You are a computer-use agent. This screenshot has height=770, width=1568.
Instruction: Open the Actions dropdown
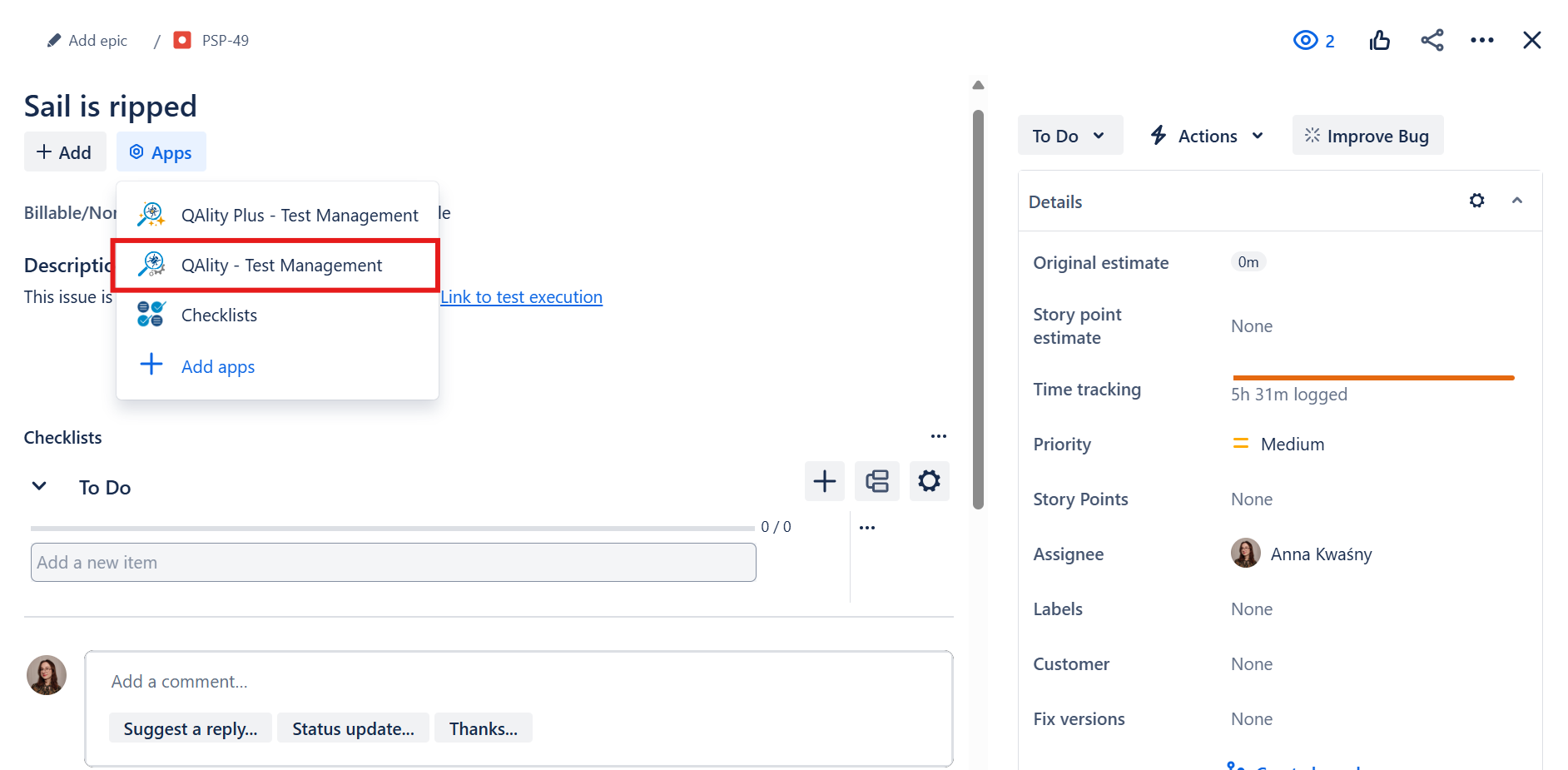pos(1207,136)
